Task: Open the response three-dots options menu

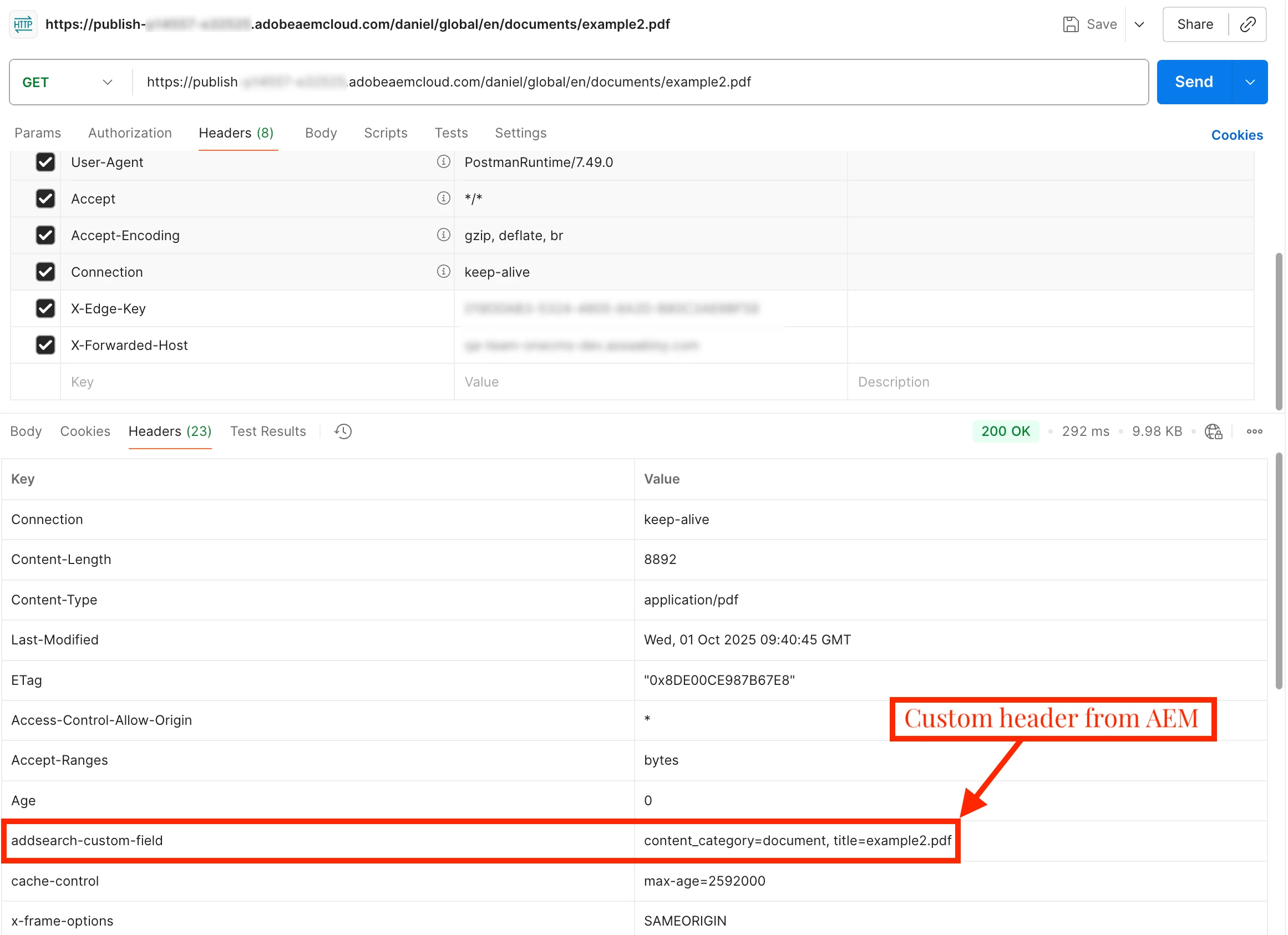Action: coord(1254,431)
